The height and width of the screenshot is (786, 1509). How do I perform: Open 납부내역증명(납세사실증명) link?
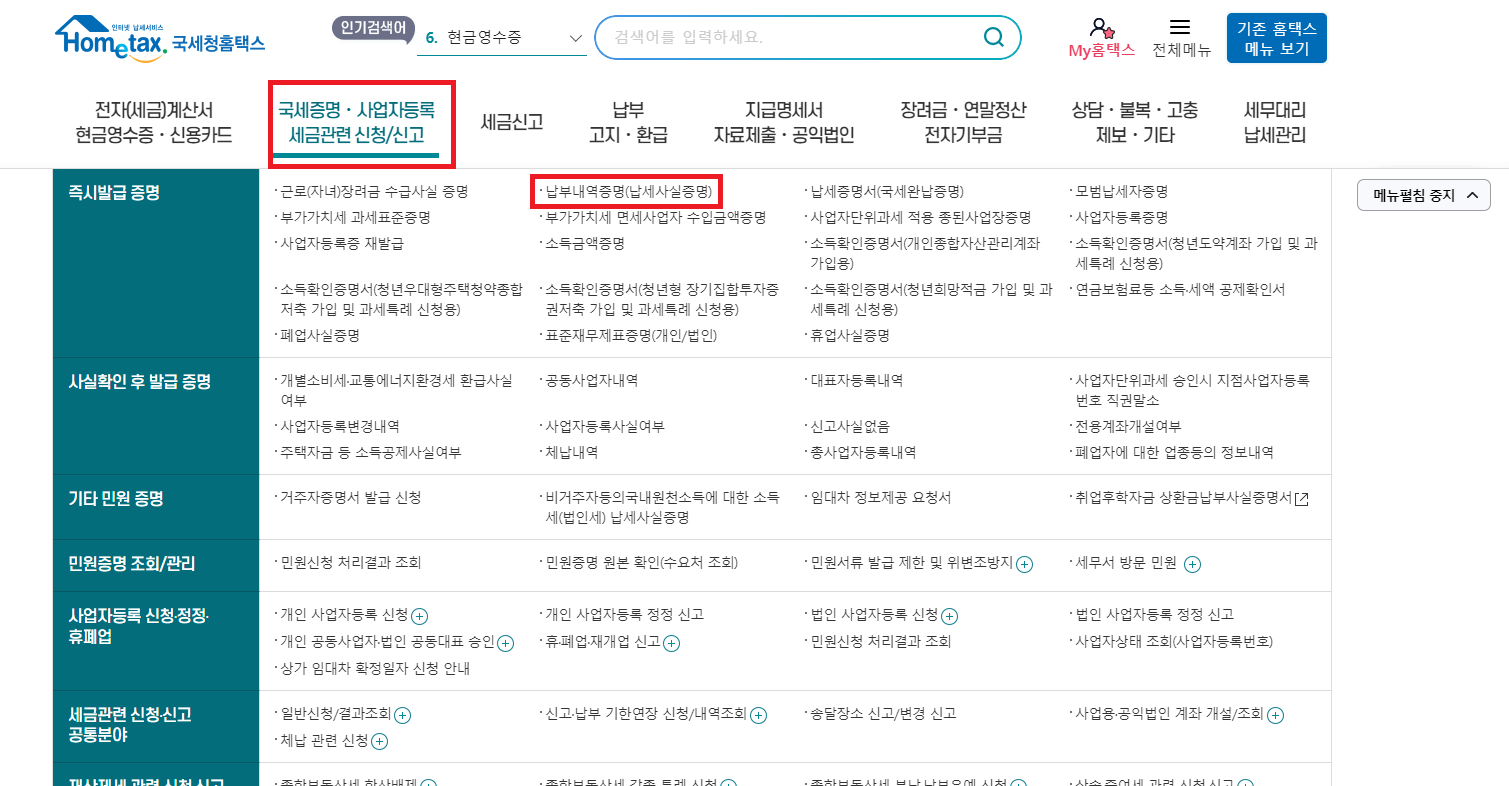[x=625, y=189]
